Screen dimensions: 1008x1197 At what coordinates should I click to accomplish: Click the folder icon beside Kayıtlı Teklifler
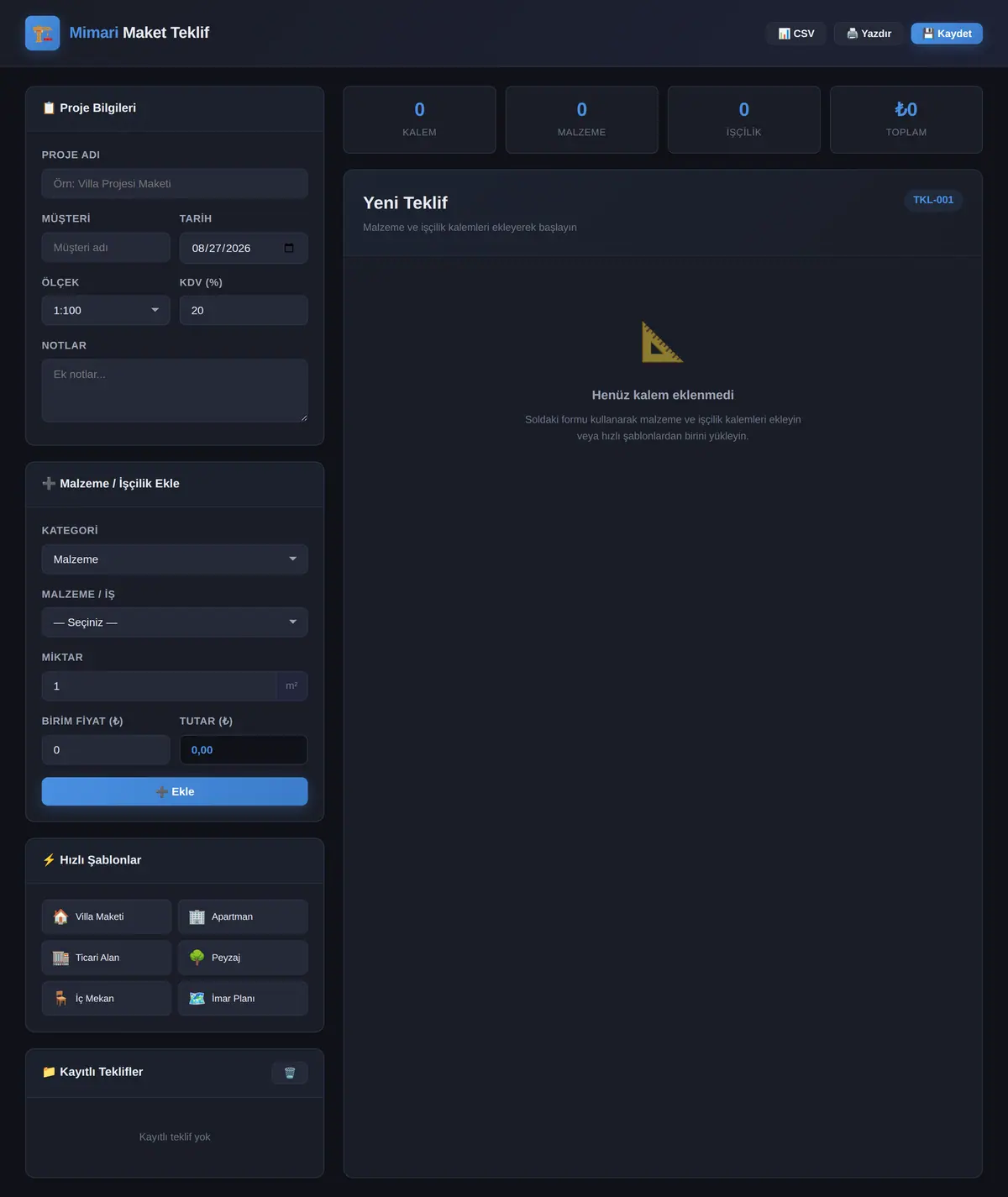click(x=49, y=1072)
